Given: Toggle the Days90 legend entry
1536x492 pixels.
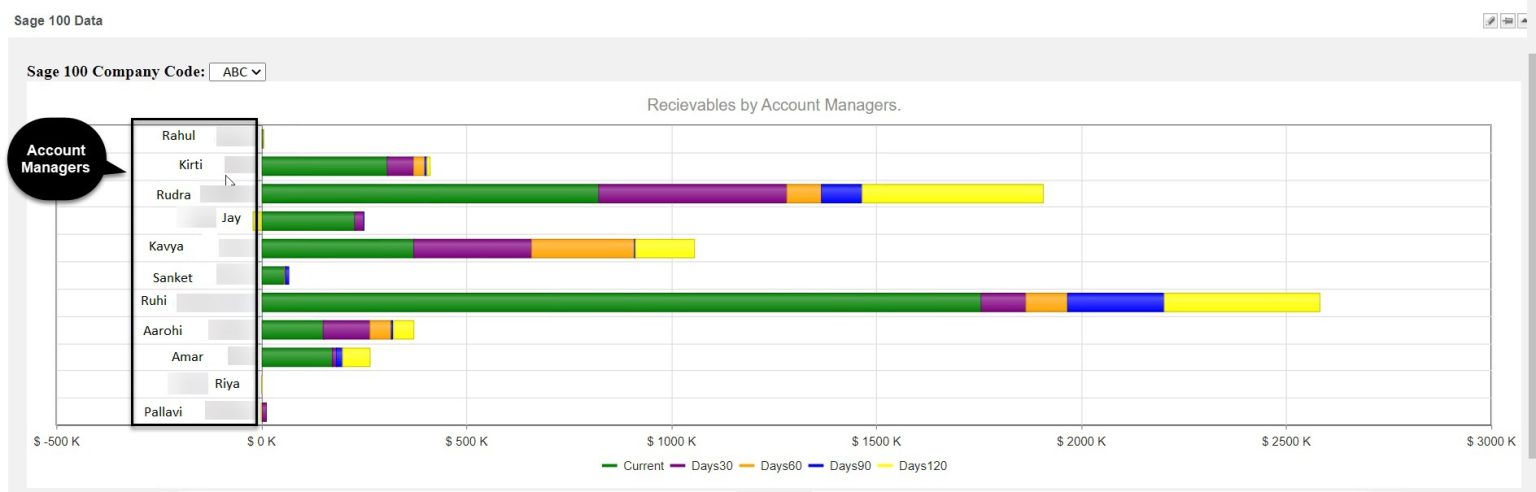Looking at the screenshot, I should click(839, 466).
